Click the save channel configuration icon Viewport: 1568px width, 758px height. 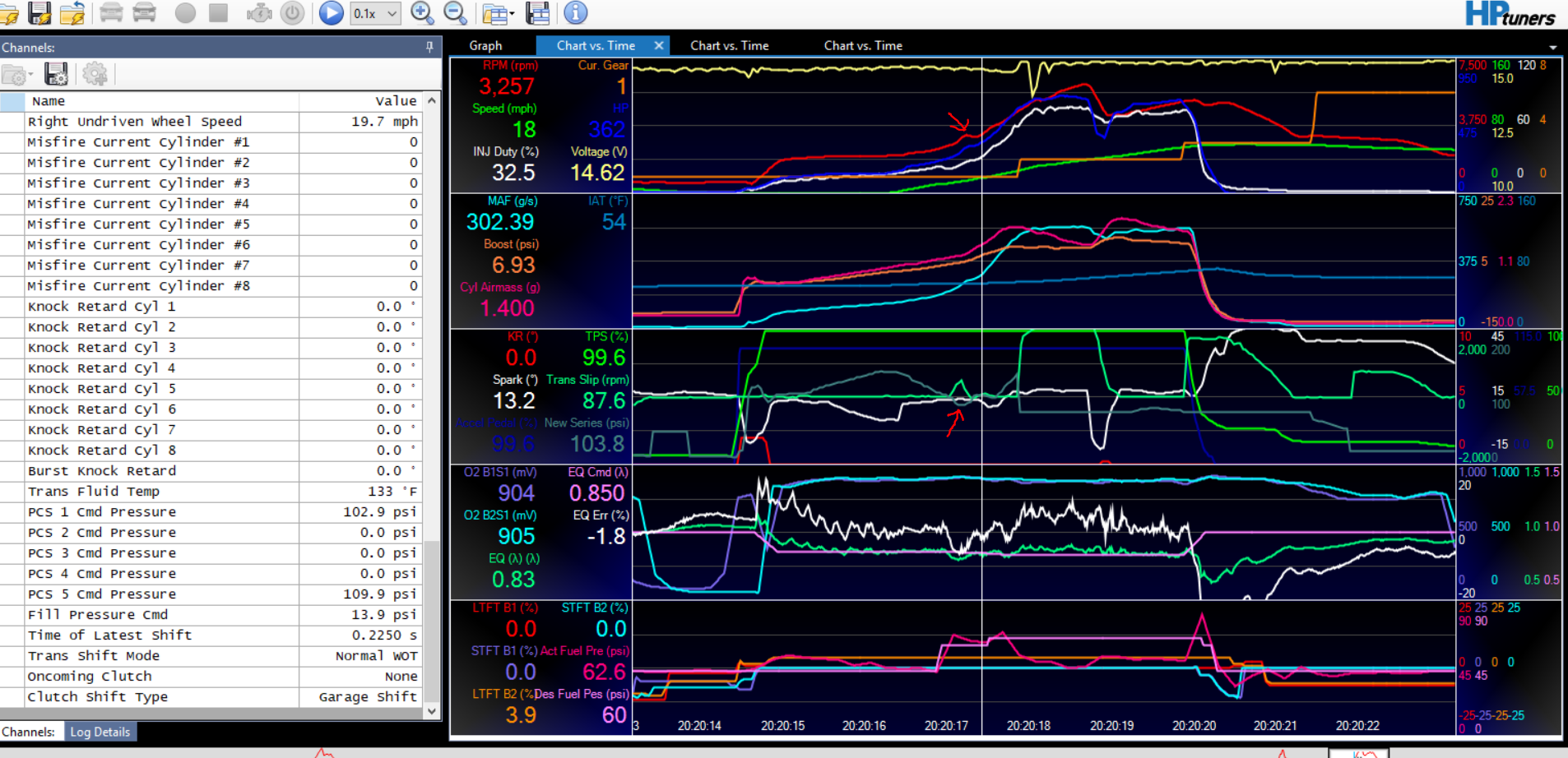click(x=56, y=75)
